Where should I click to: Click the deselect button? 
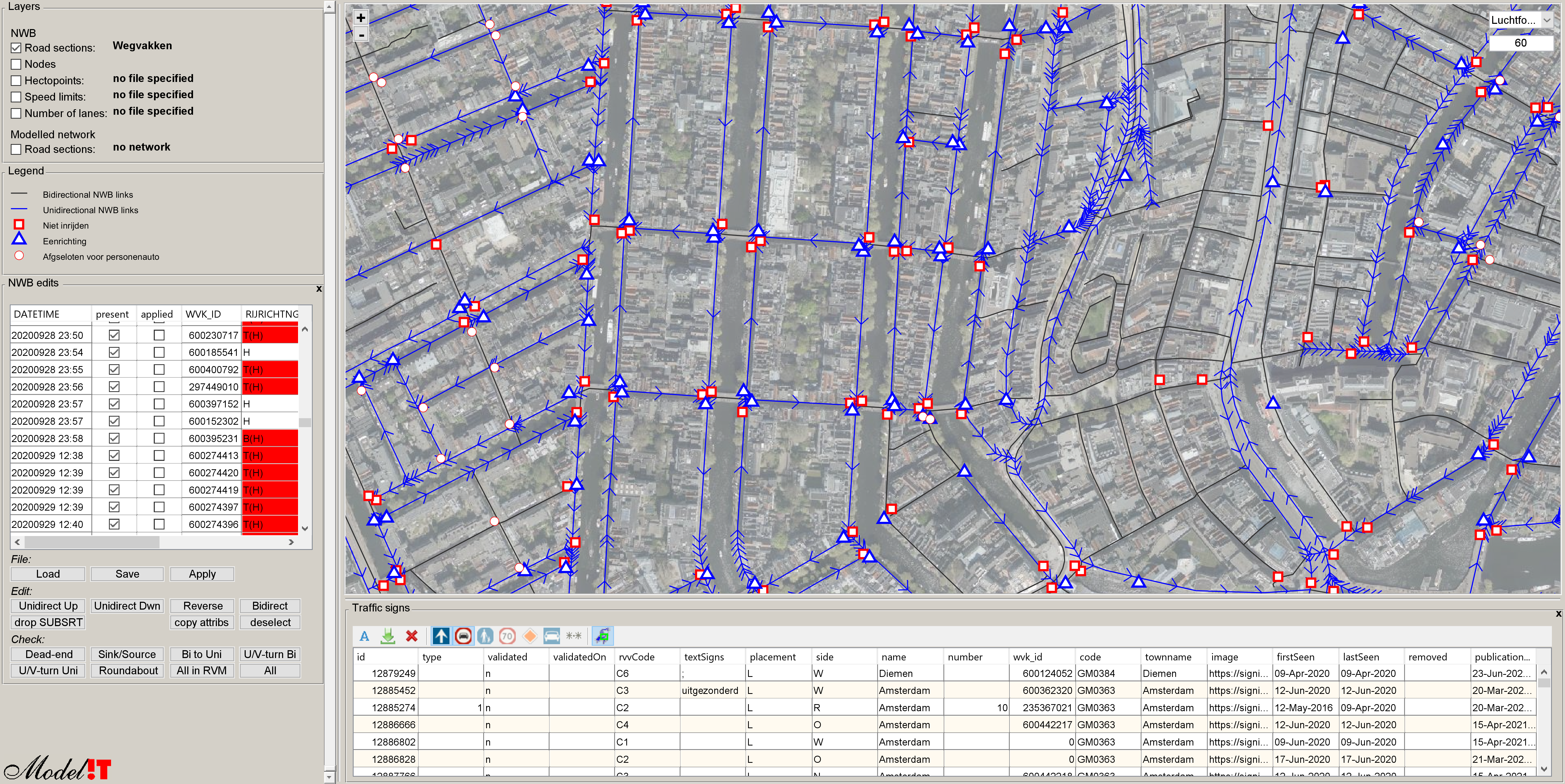(270, 622)
